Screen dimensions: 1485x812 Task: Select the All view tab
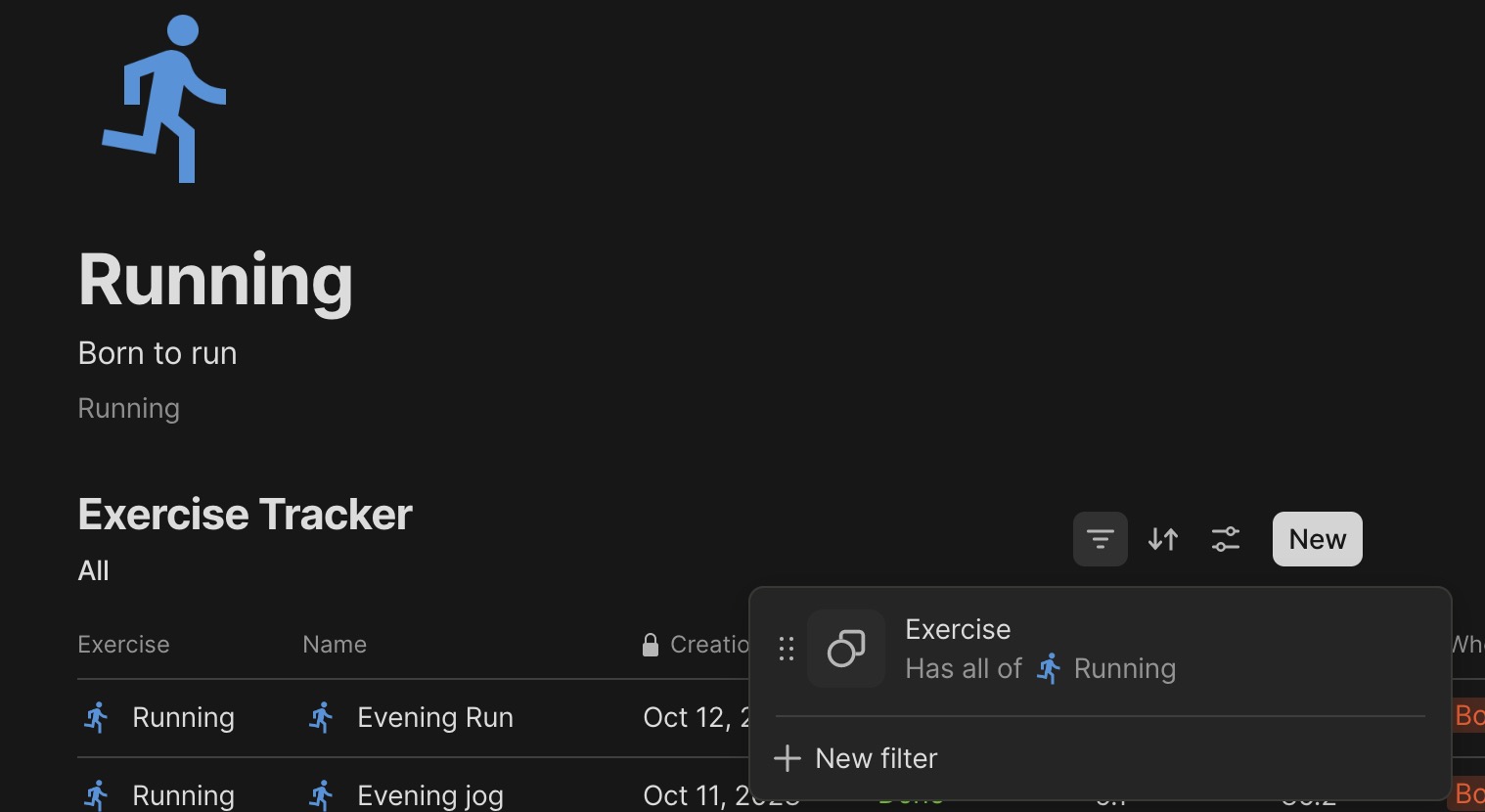[x=93, y=570]
